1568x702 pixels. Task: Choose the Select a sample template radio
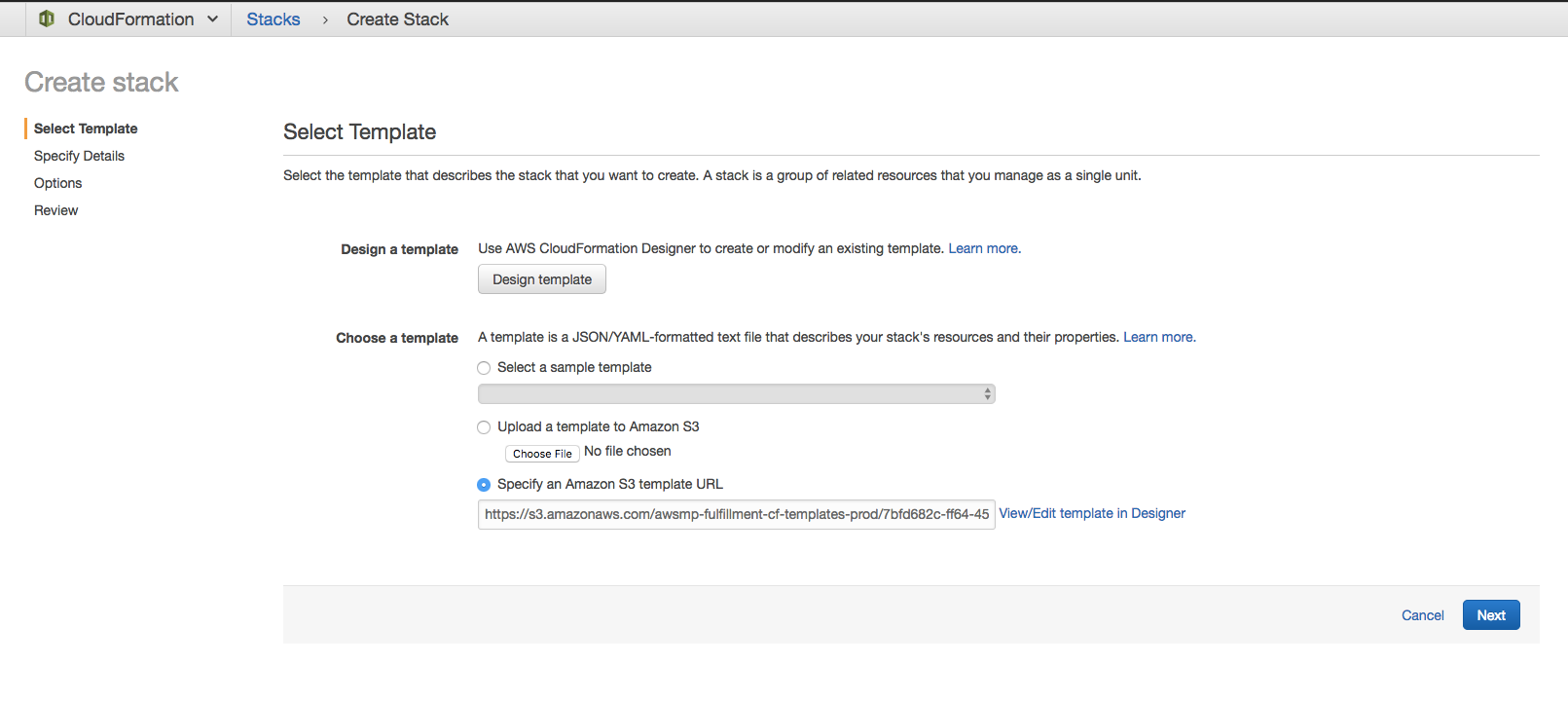click(x=484, y=368)
